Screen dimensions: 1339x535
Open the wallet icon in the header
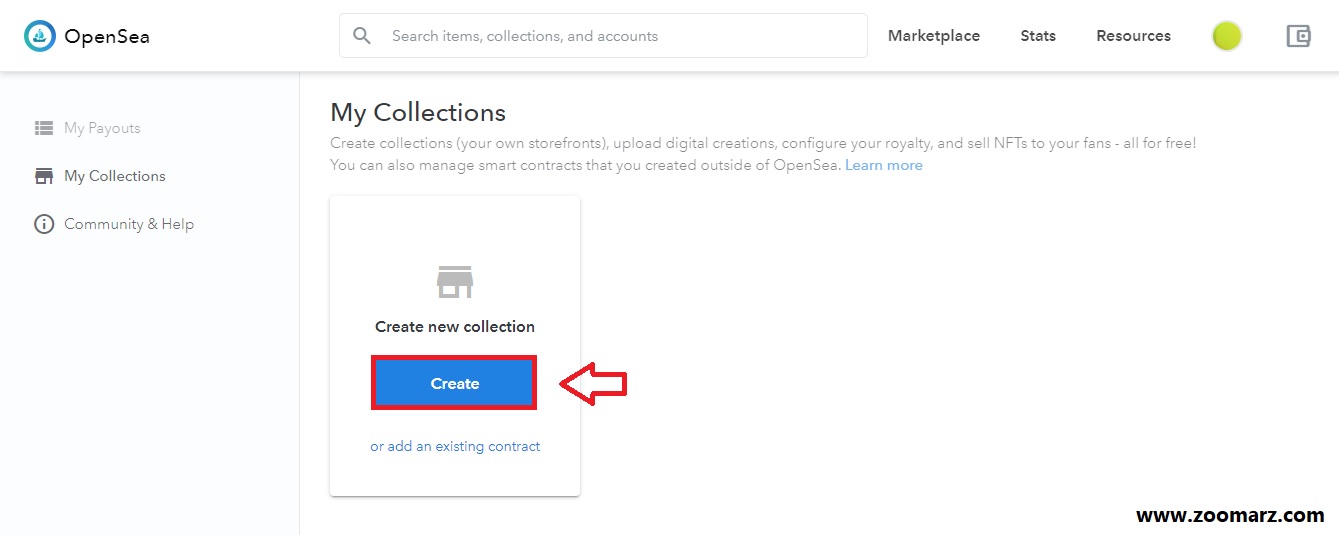pos(1298,36)
